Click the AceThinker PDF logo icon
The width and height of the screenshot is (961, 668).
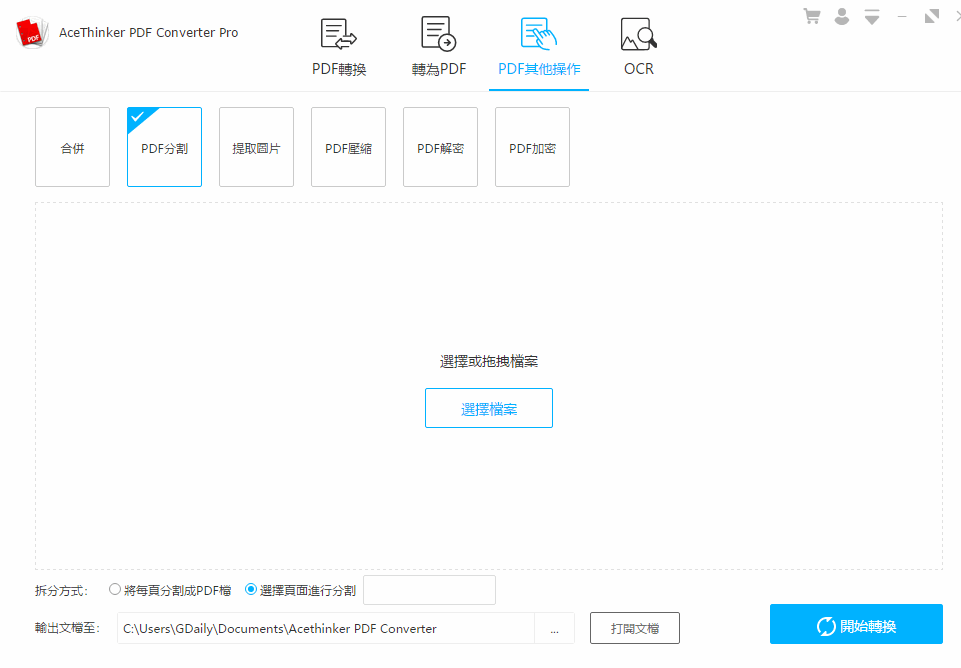coord(32,32)
